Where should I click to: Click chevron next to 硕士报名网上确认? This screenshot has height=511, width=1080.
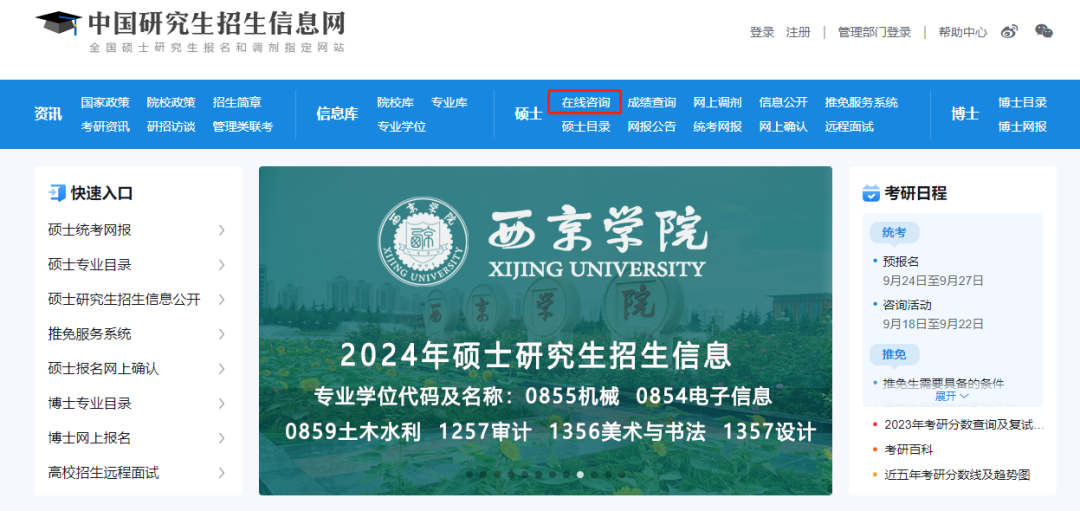(x=222, y=369)
